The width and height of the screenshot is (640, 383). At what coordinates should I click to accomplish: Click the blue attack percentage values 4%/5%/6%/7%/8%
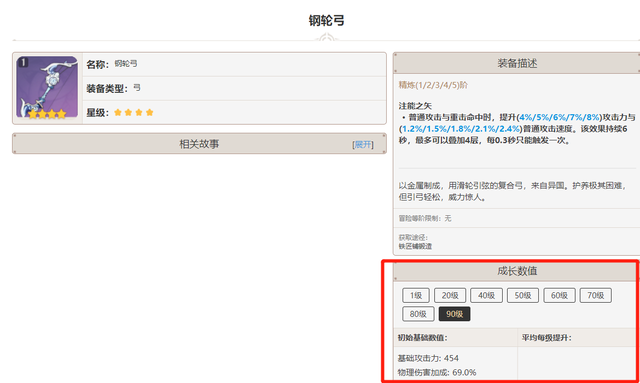coord(559,117)
